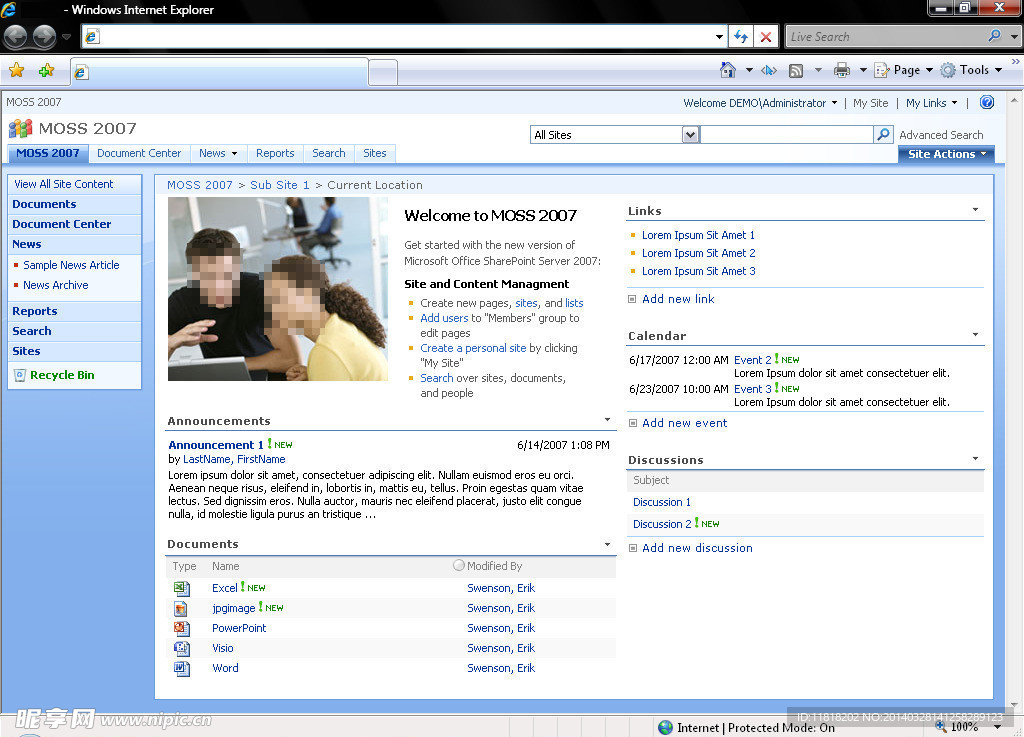Click the PowerPoint document type icon
This screenshot has width=1024, height=737.
coord(182,629)
